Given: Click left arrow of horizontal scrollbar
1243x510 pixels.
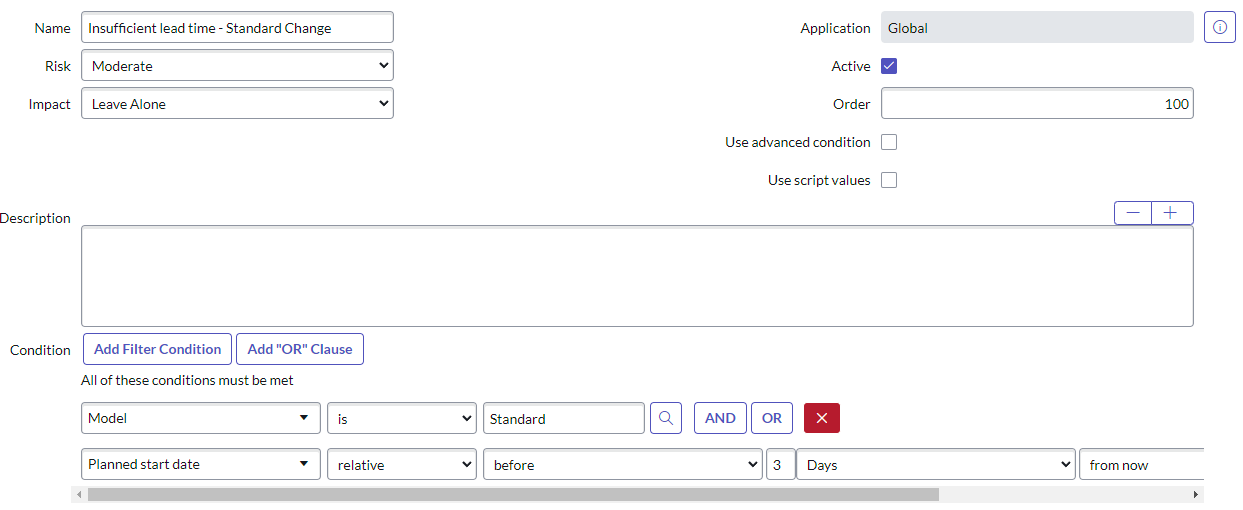Looking at the screenshot, I should 78,494.
